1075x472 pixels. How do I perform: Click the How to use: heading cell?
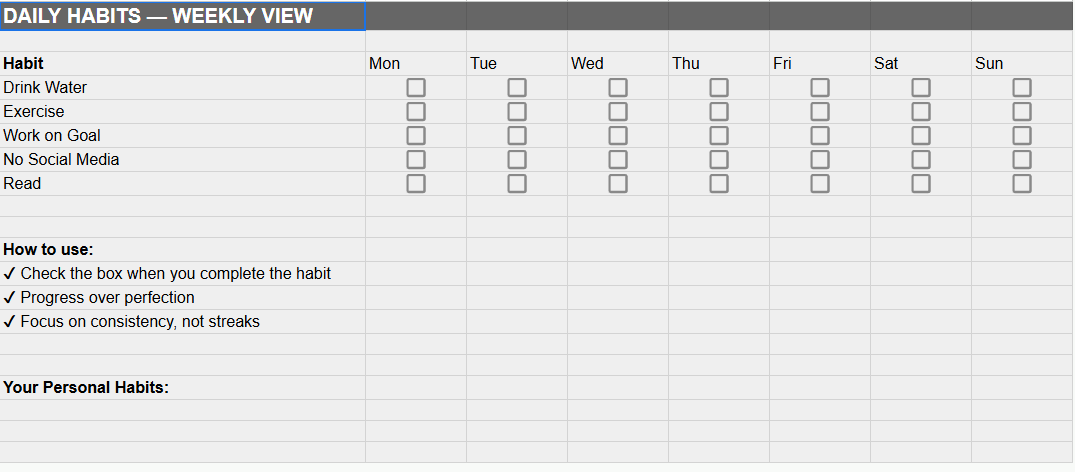coord(183,250)
